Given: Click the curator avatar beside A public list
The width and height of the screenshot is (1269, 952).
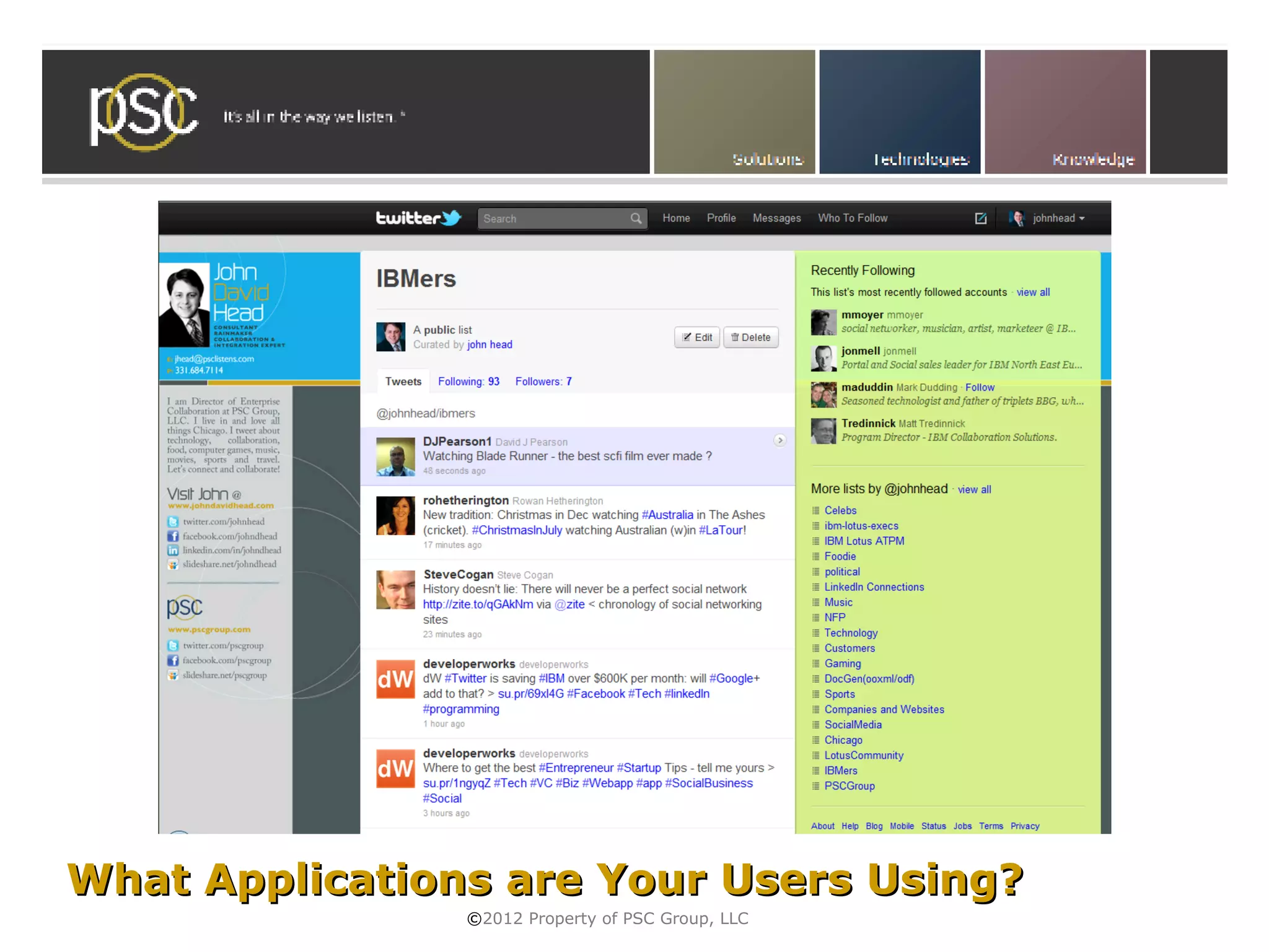Looking at the screenshot, I should point(390,337).
